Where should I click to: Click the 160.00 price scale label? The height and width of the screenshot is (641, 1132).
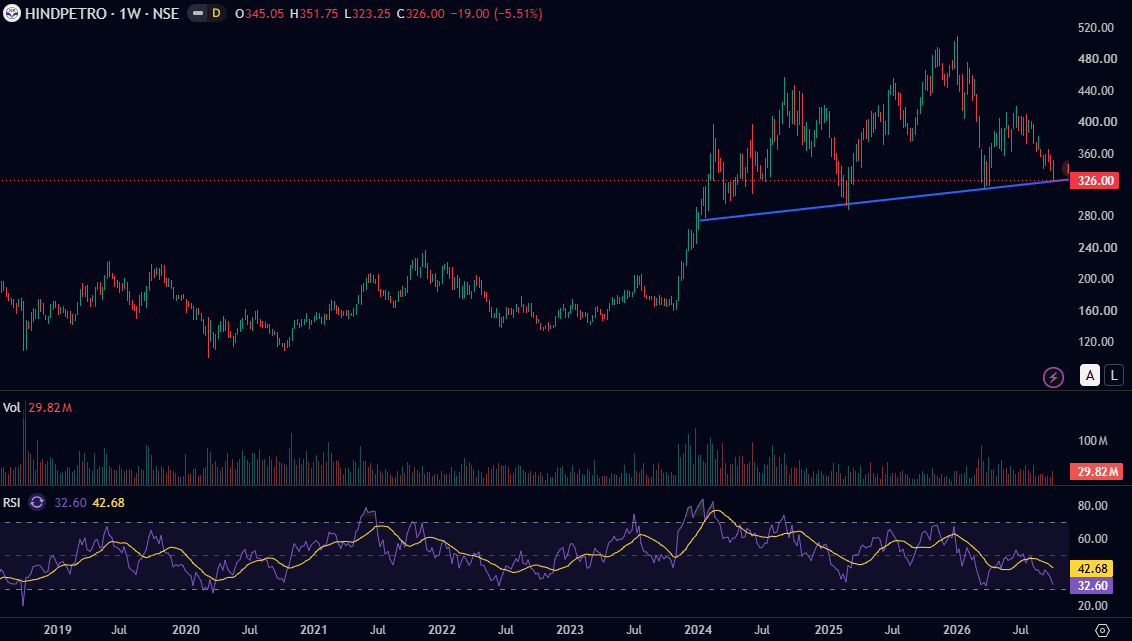pyautogui.click(x=1097, y=311)
